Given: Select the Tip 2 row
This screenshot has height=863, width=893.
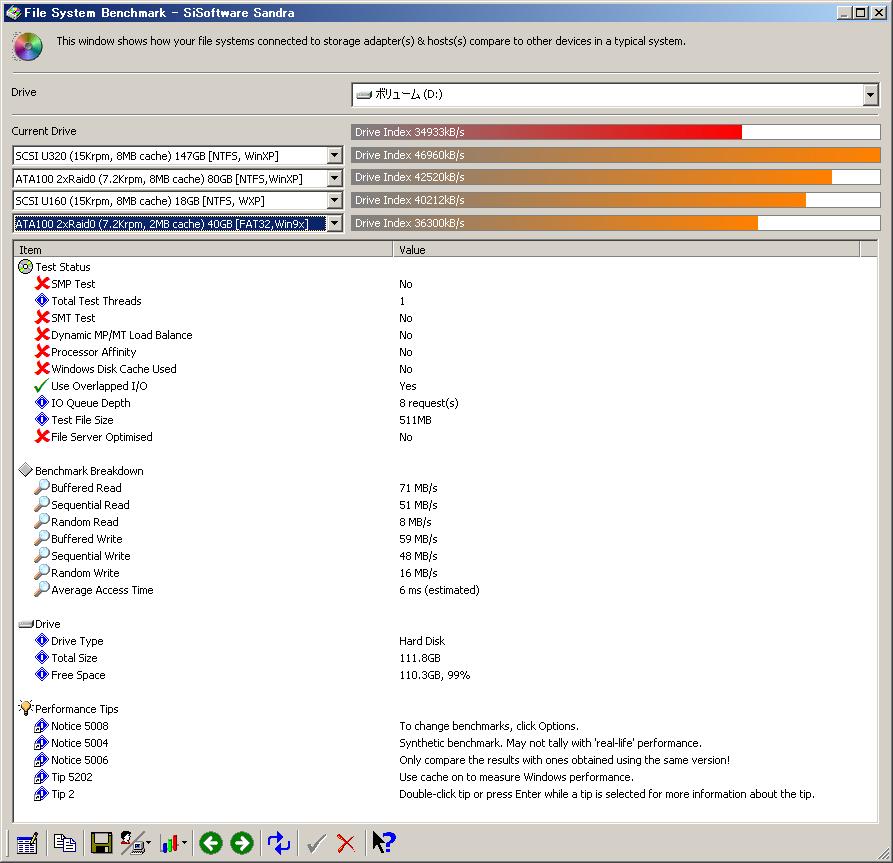Looking at the screenshot, I should [x=444, y=794].
